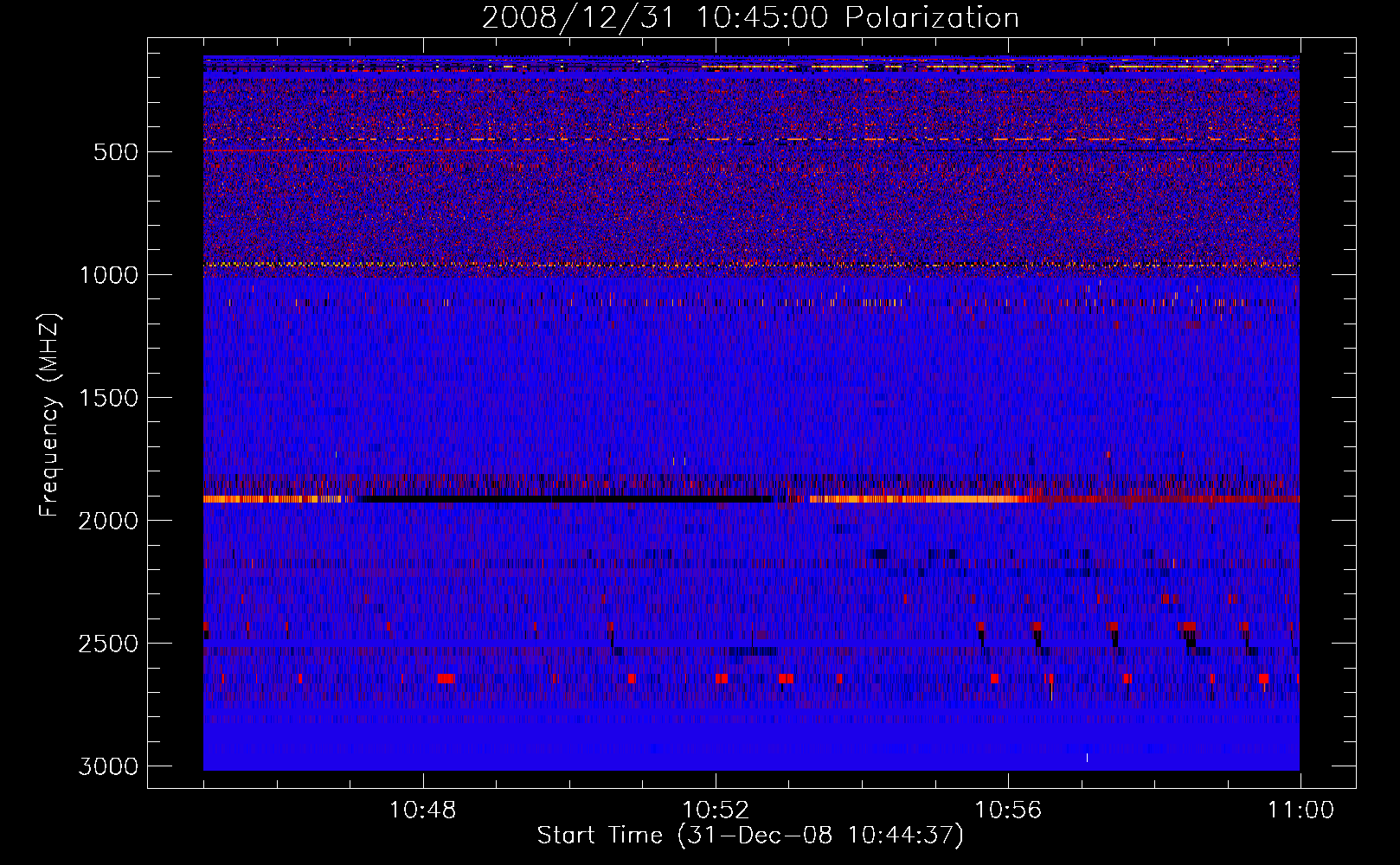Select the 'Frequency (MHZ)' axis label

click(x=50, y=415)
